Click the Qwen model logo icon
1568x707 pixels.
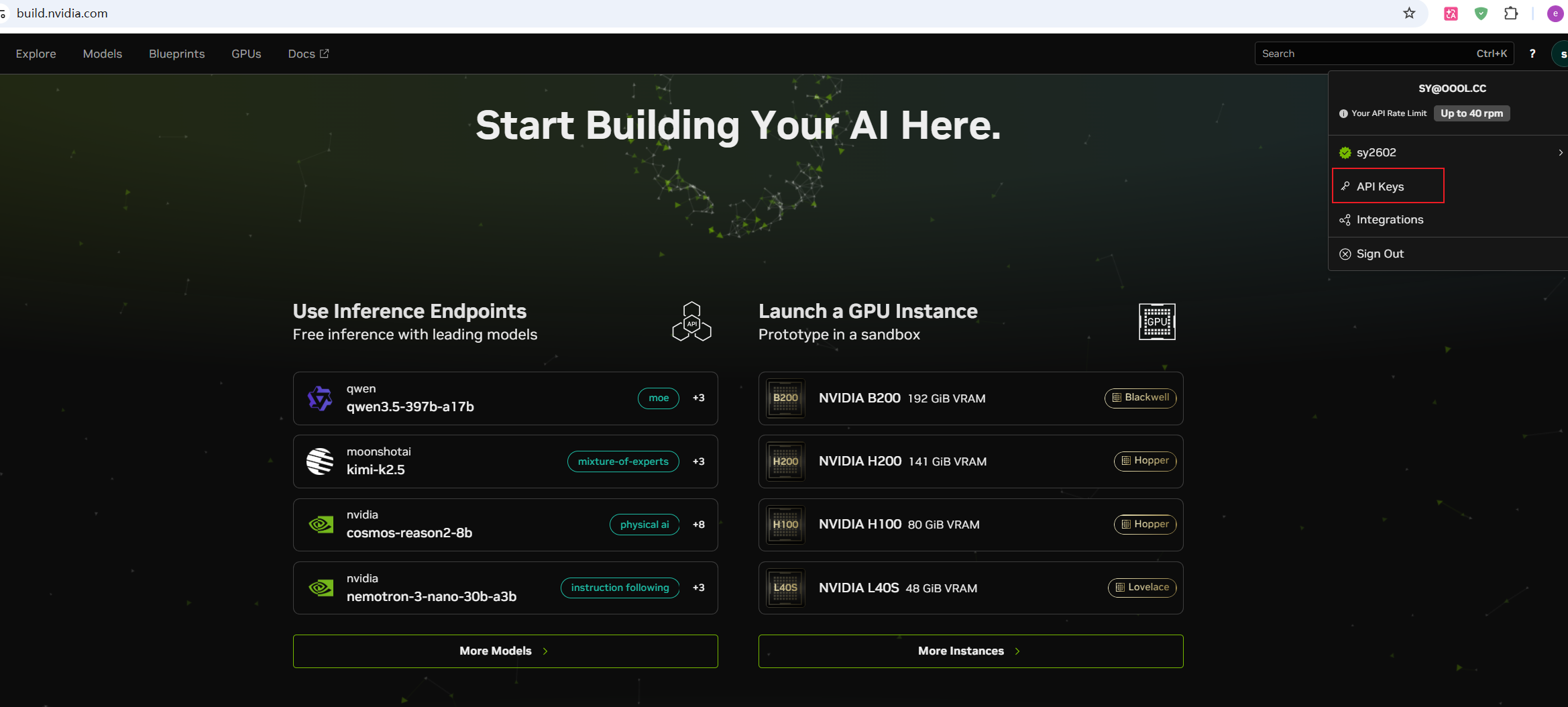[x=320, y=398]
